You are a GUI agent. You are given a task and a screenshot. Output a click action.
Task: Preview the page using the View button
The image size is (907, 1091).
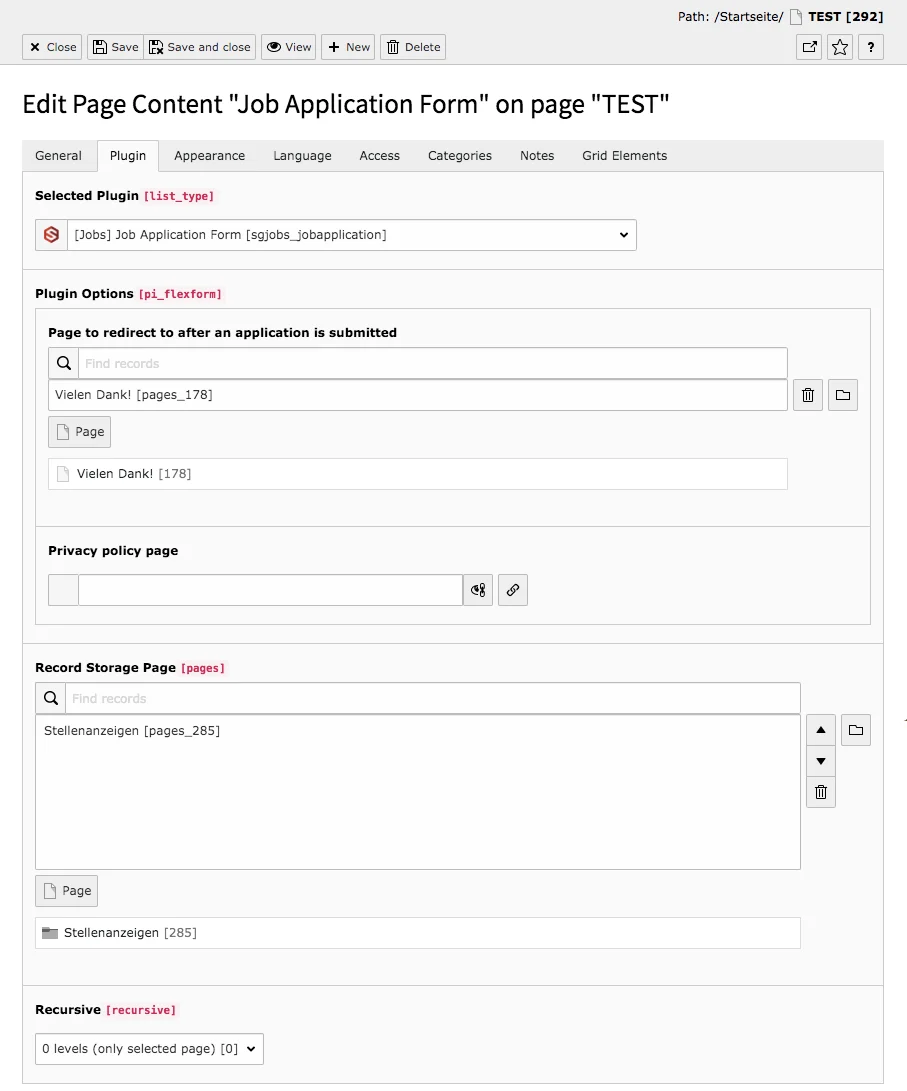coord(288,46)
